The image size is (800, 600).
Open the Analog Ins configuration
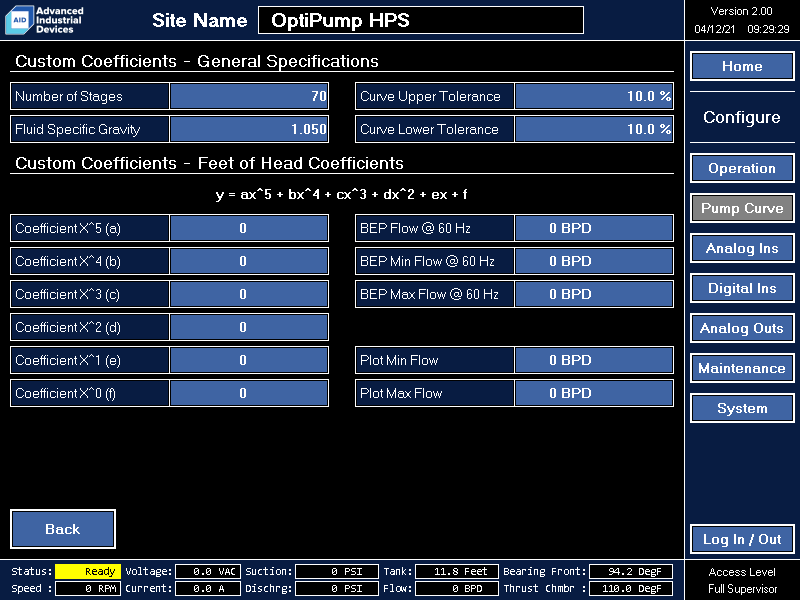point(742,248)
